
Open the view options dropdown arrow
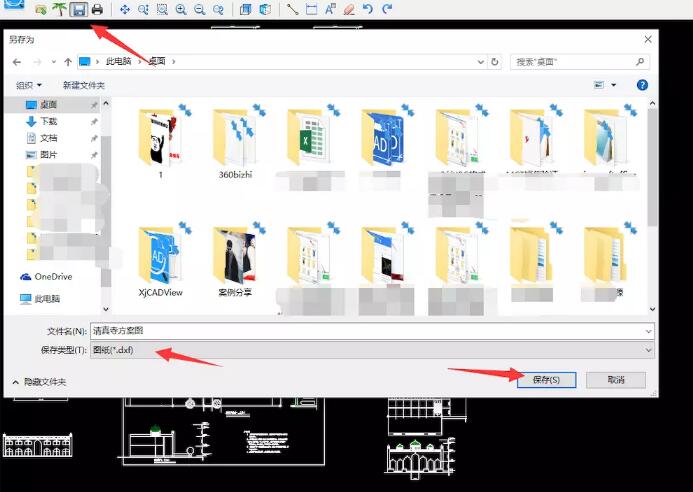(613, 85)
